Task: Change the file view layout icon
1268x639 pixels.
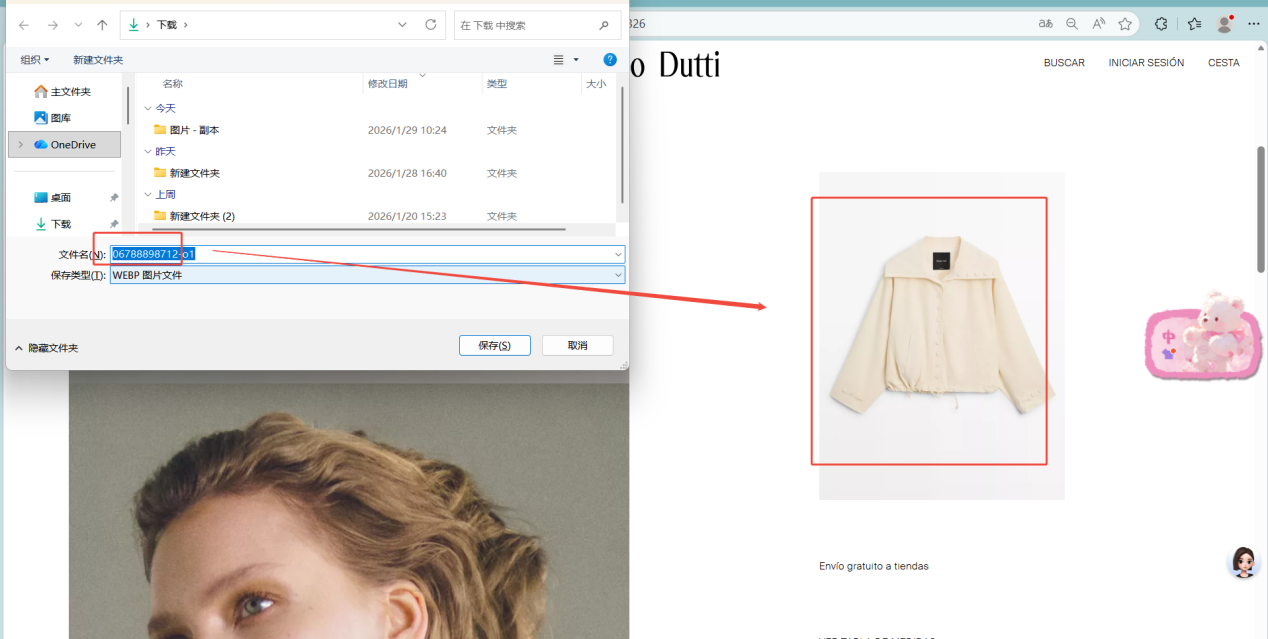Action: click(559, 60)
